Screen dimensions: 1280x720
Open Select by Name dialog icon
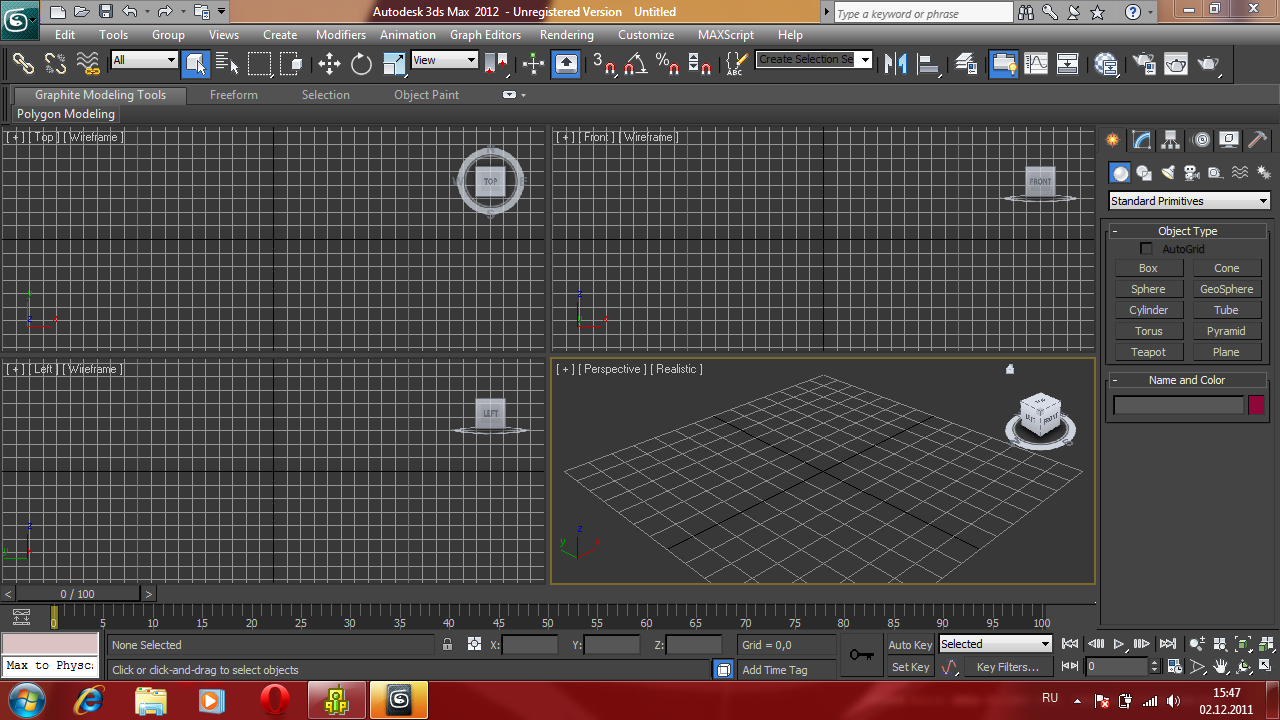[x=227, y=64]
